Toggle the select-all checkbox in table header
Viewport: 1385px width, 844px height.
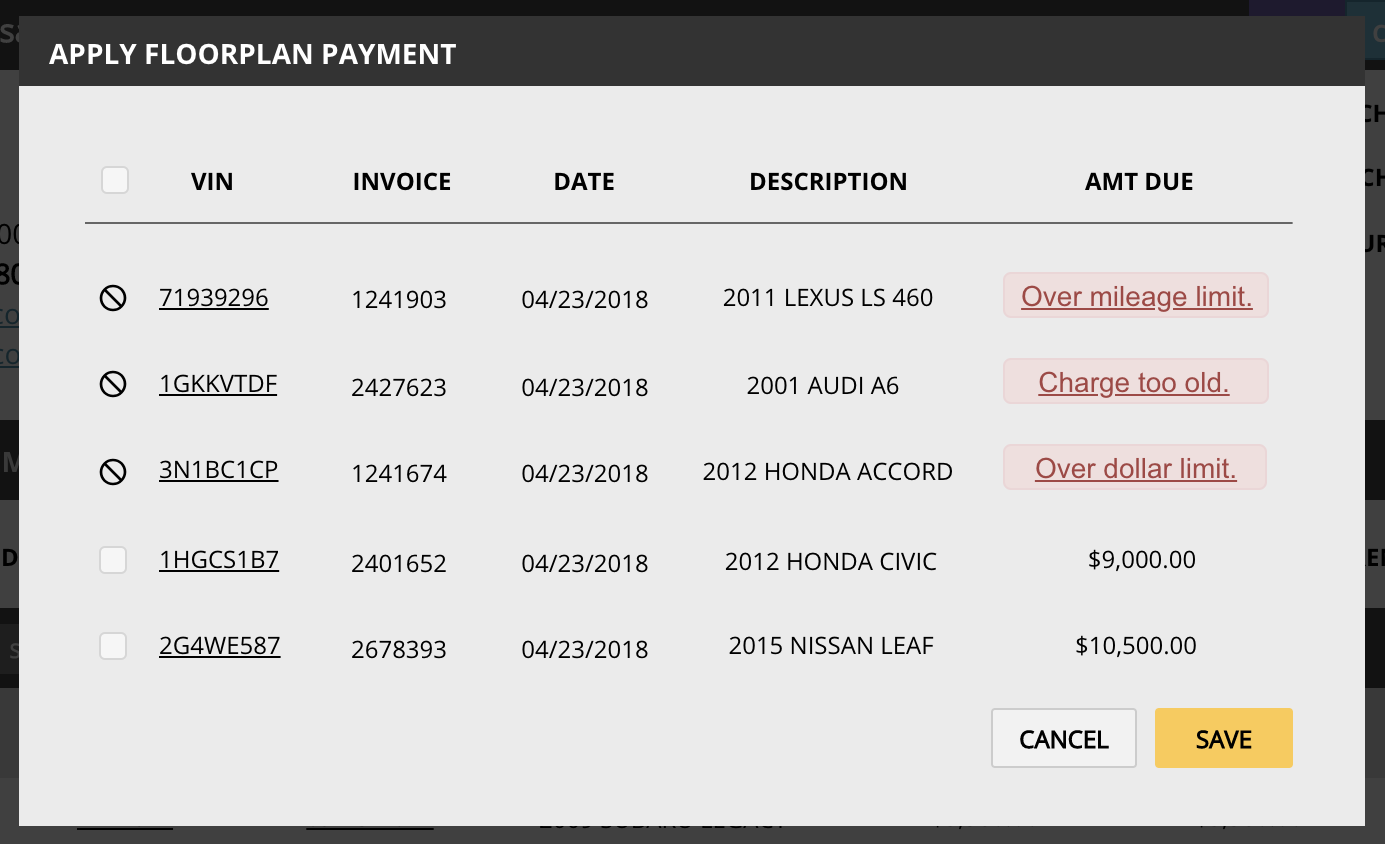point(115,181)
